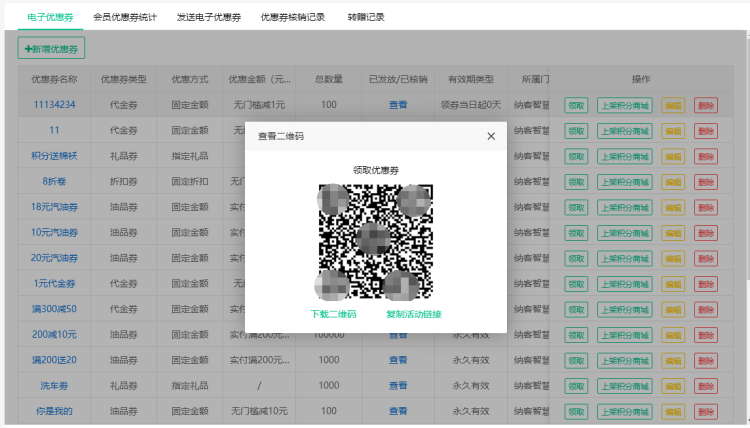Open coupon named 11
This screenshot has height=428, width=750.
(x=54, y=130)
